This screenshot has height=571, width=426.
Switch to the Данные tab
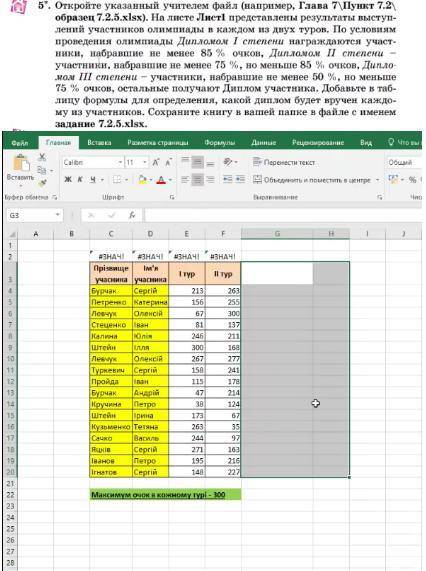tap(264, 143)
